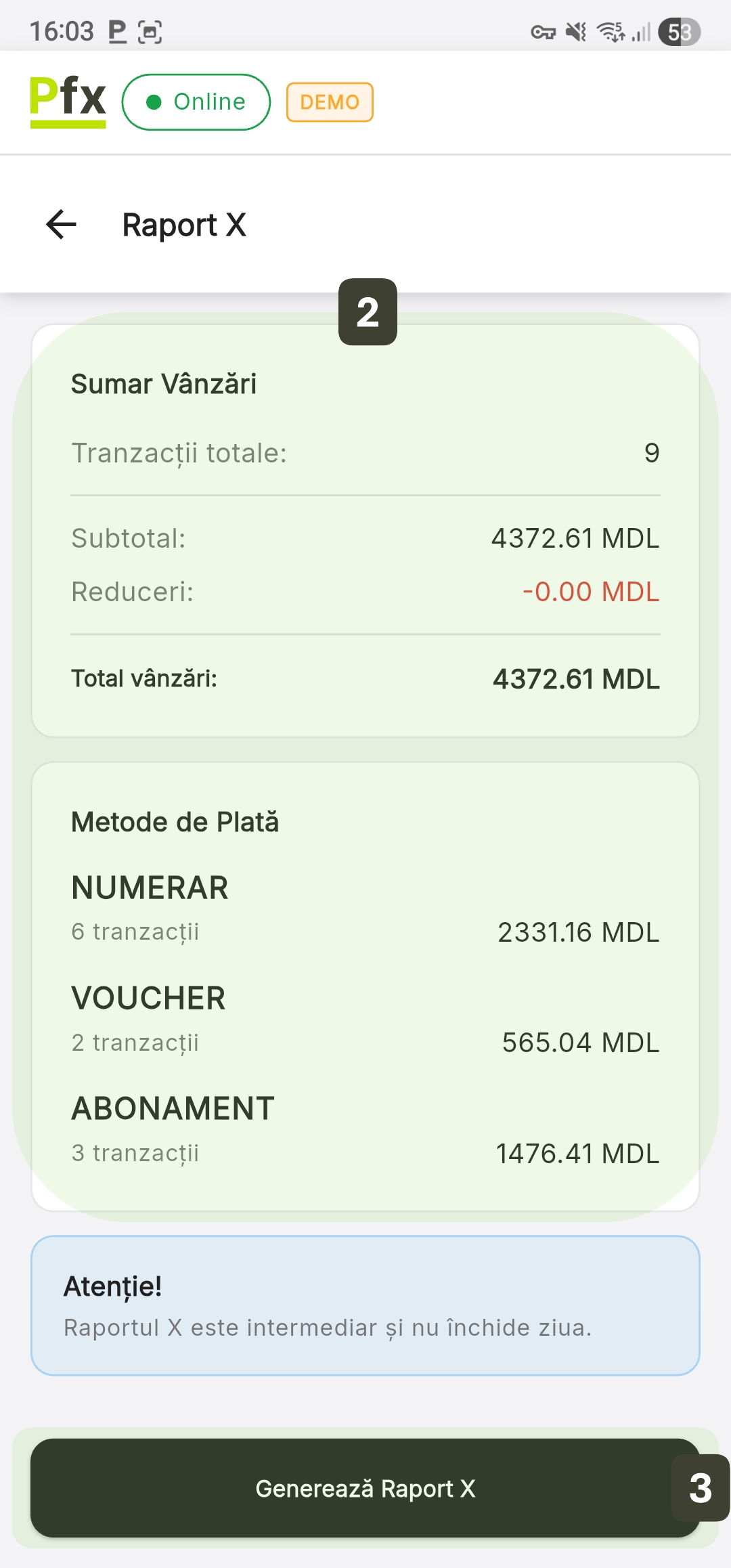Tap the Atenție! info notice

click(365, 1306)
